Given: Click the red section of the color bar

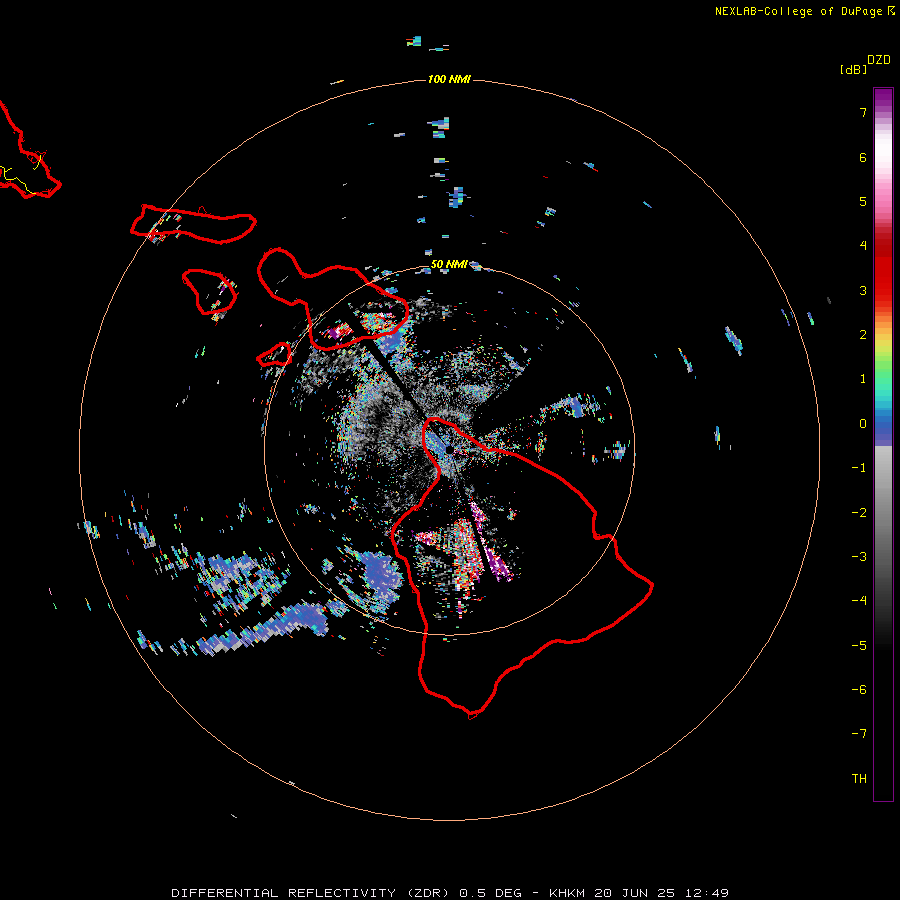Looking at the screenshot, I should pyautogui.click(x=883, y=270).
